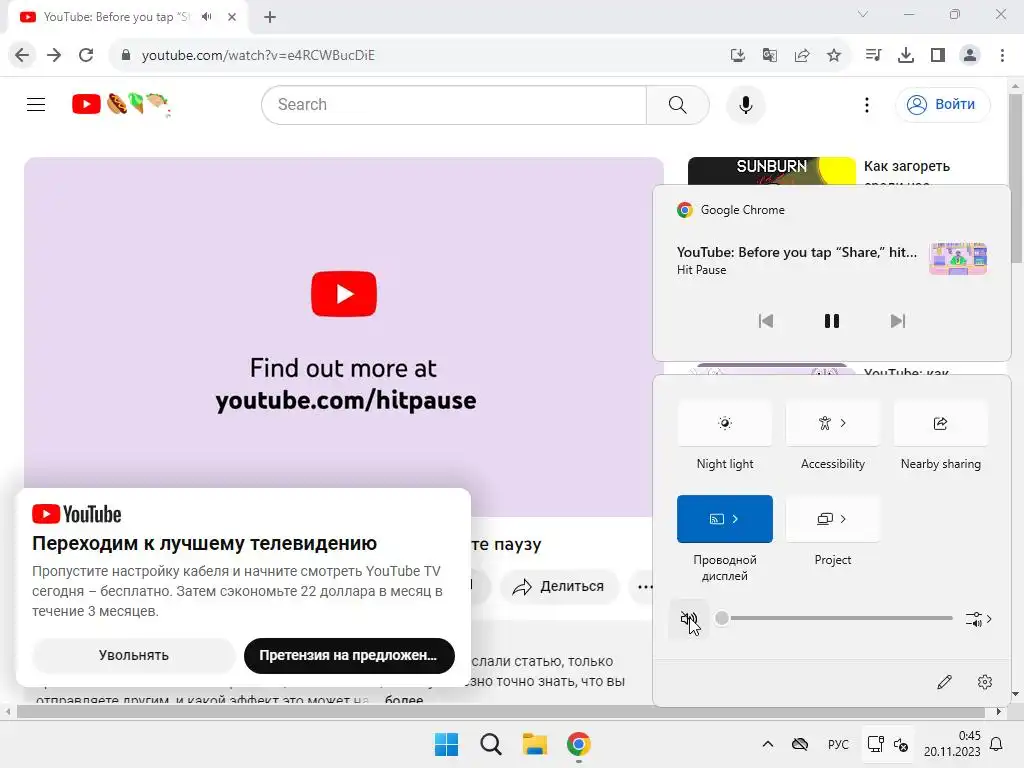
Task: Click the Hit Pause media thumbnail
Action: coord(958,259)
